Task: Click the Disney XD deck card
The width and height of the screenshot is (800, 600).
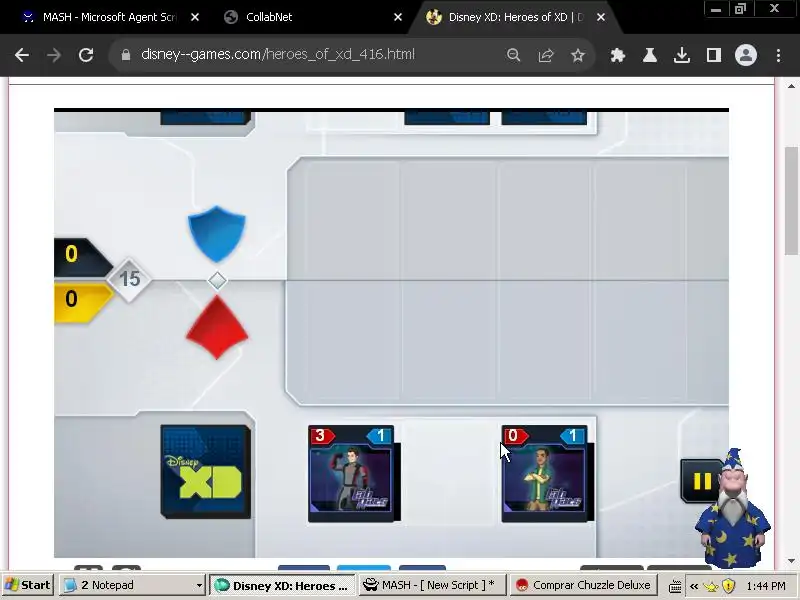Action: click(206, 471)
